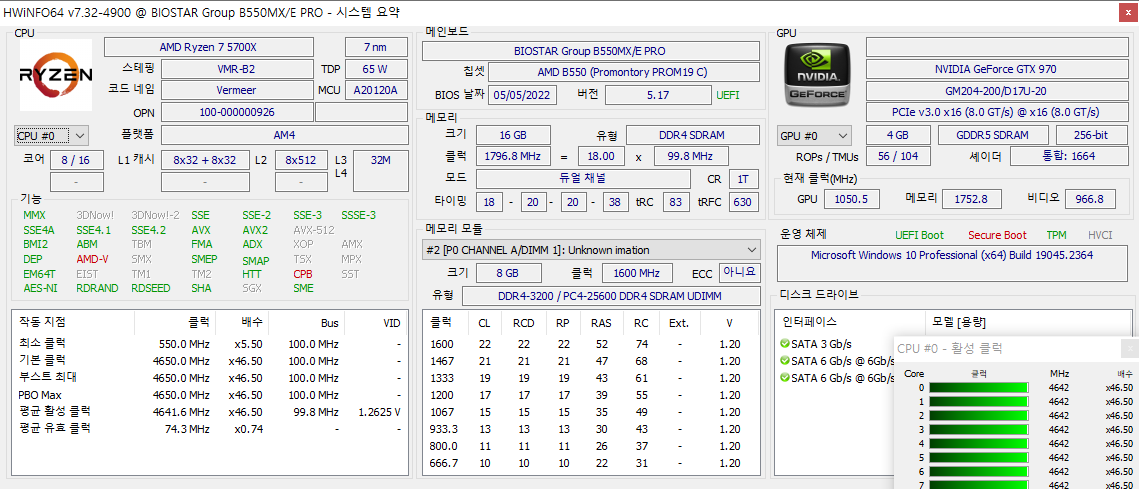
Task: Click the tRFC 630 value field
Action: pos(742,201)
